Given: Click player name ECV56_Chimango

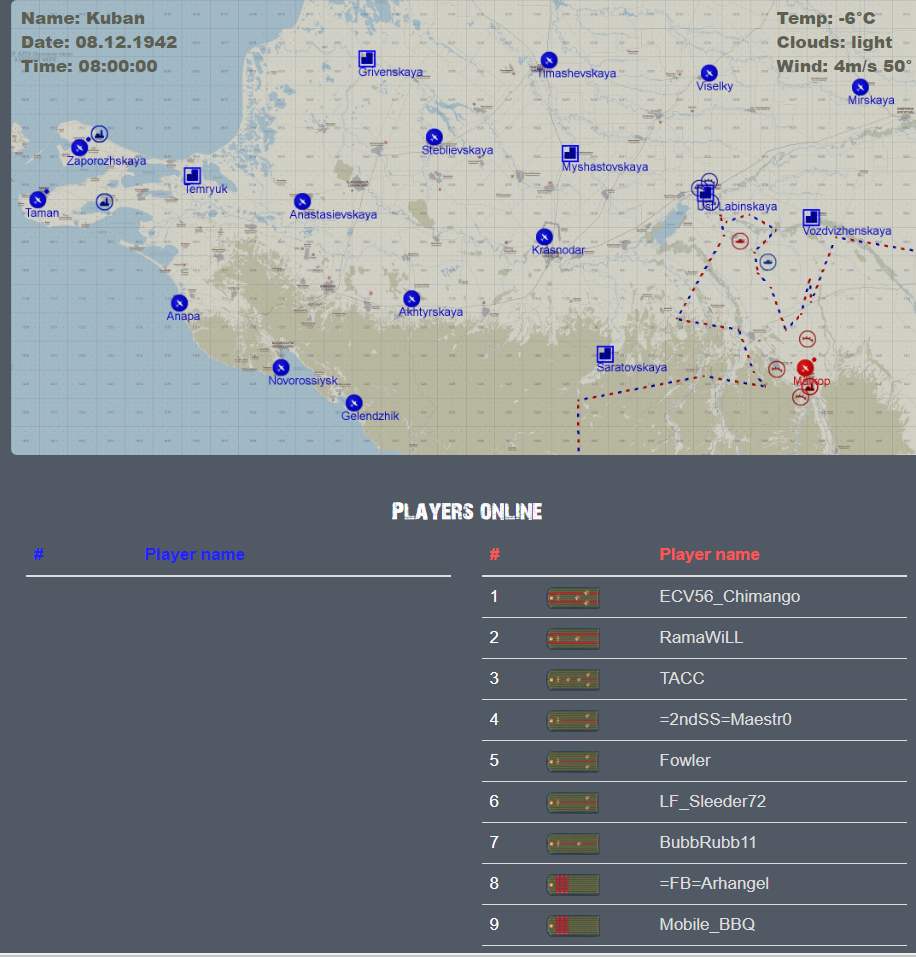Looking at the screenshot, I should point(729,597).
